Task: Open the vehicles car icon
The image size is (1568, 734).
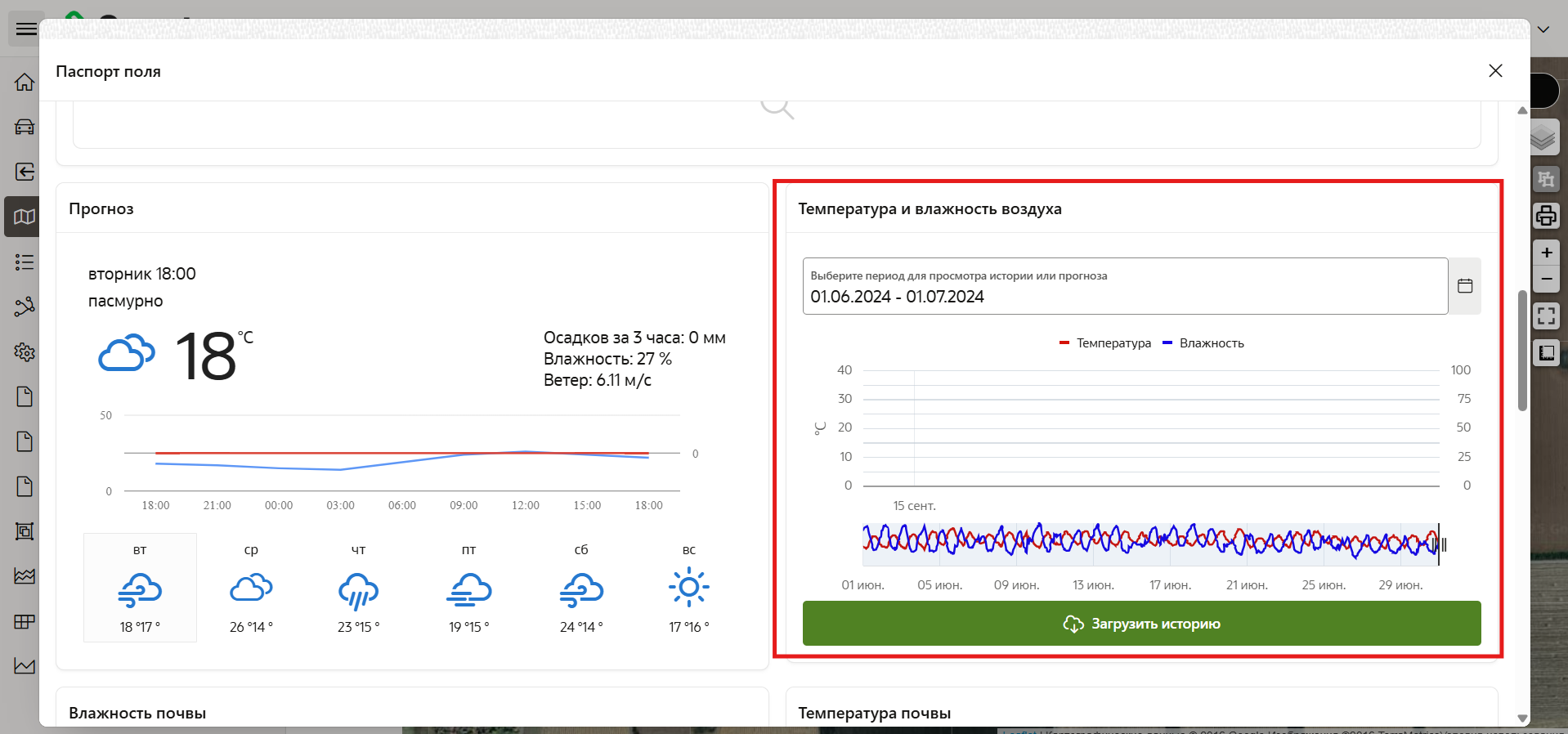Action: pyautogui.click(x=25, y=127)
